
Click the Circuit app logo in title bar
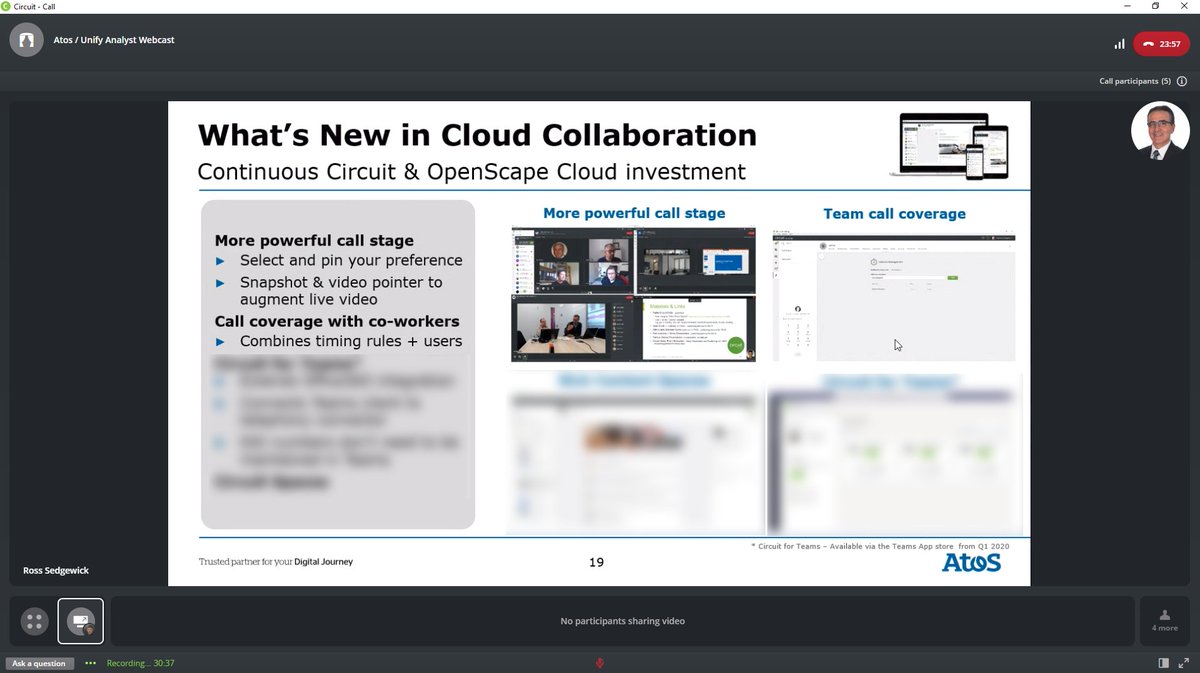click(7, 6)
